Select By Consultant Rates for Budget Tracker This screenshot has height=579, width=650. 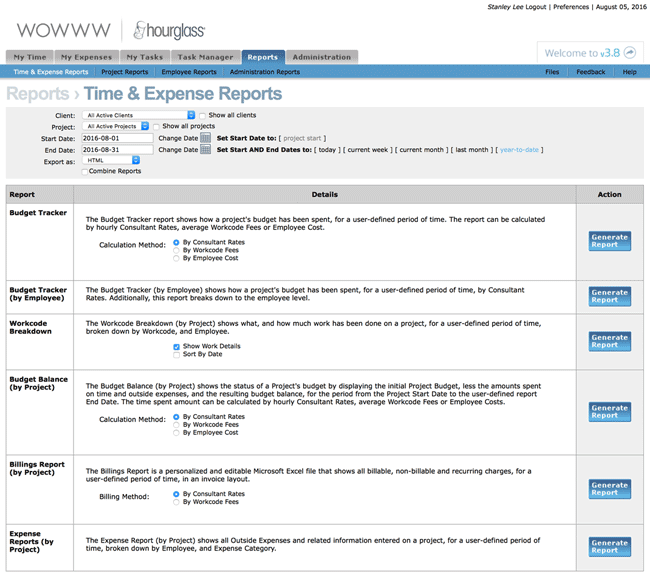(176, 242)
